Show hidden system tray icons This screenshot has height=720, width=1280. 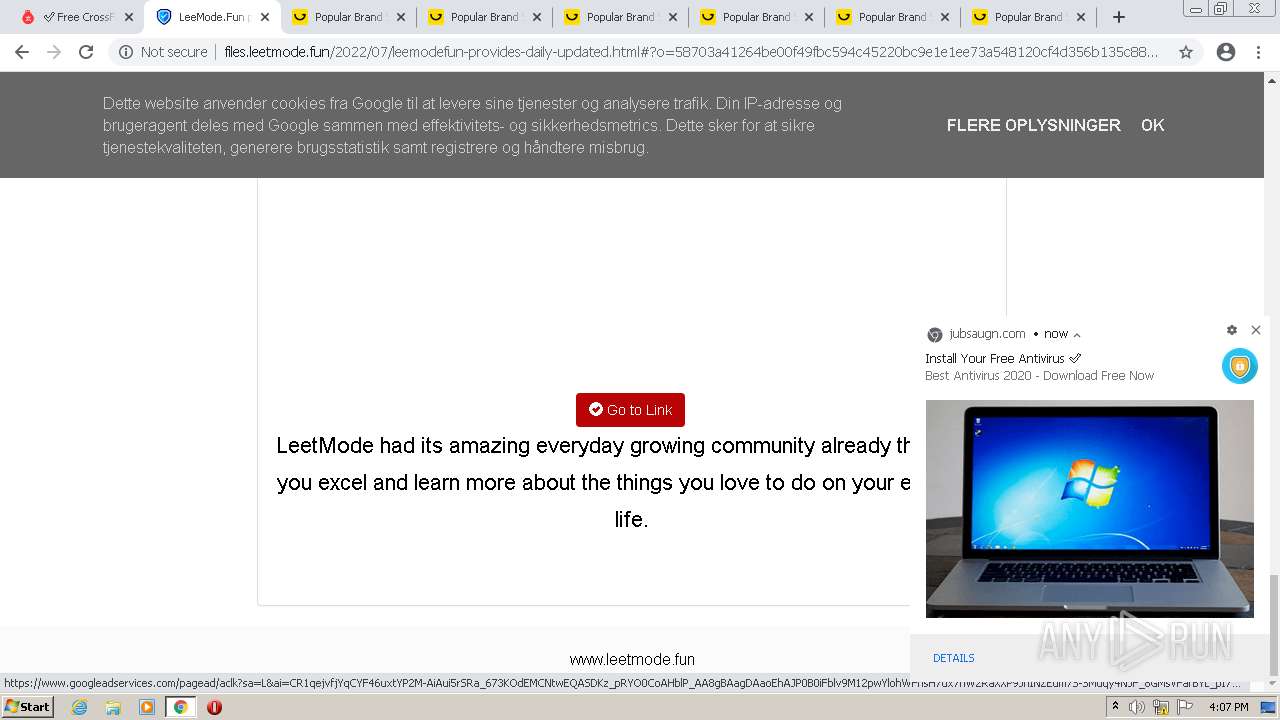[x=1115, y=707]
